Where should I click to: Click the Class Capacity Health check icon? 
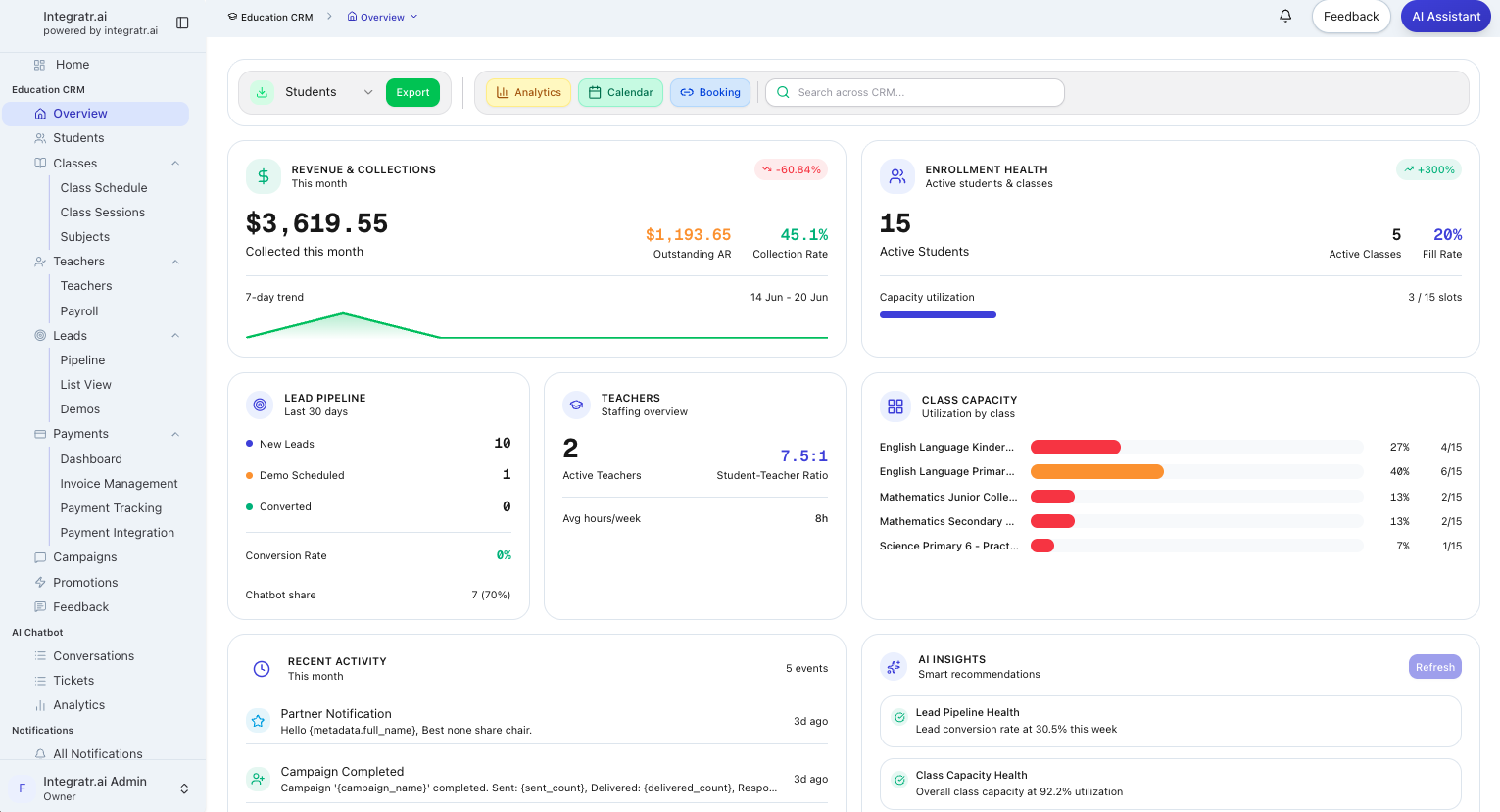pos(899,781)
